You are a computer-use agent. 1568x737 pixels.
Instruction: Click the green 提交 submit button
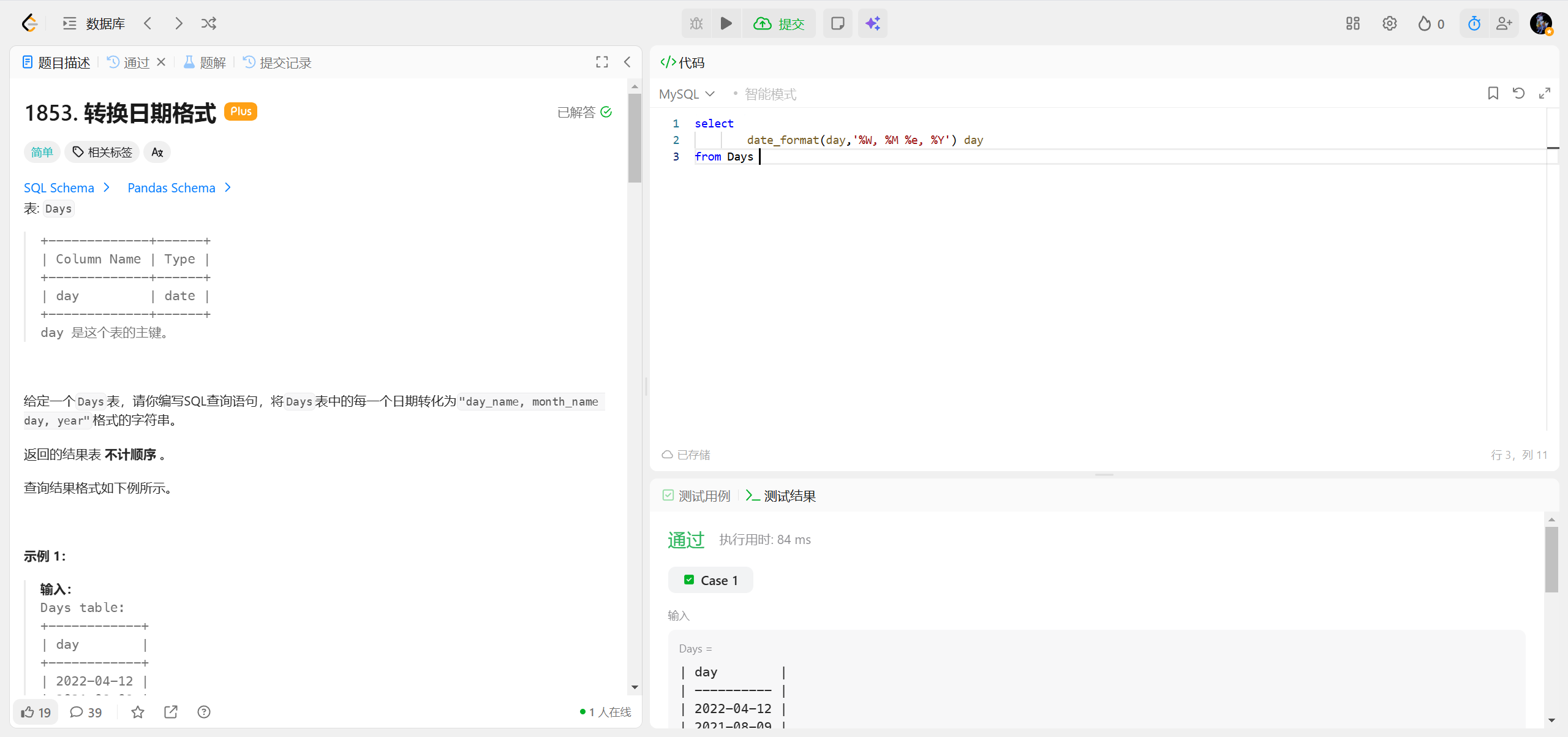779,23
